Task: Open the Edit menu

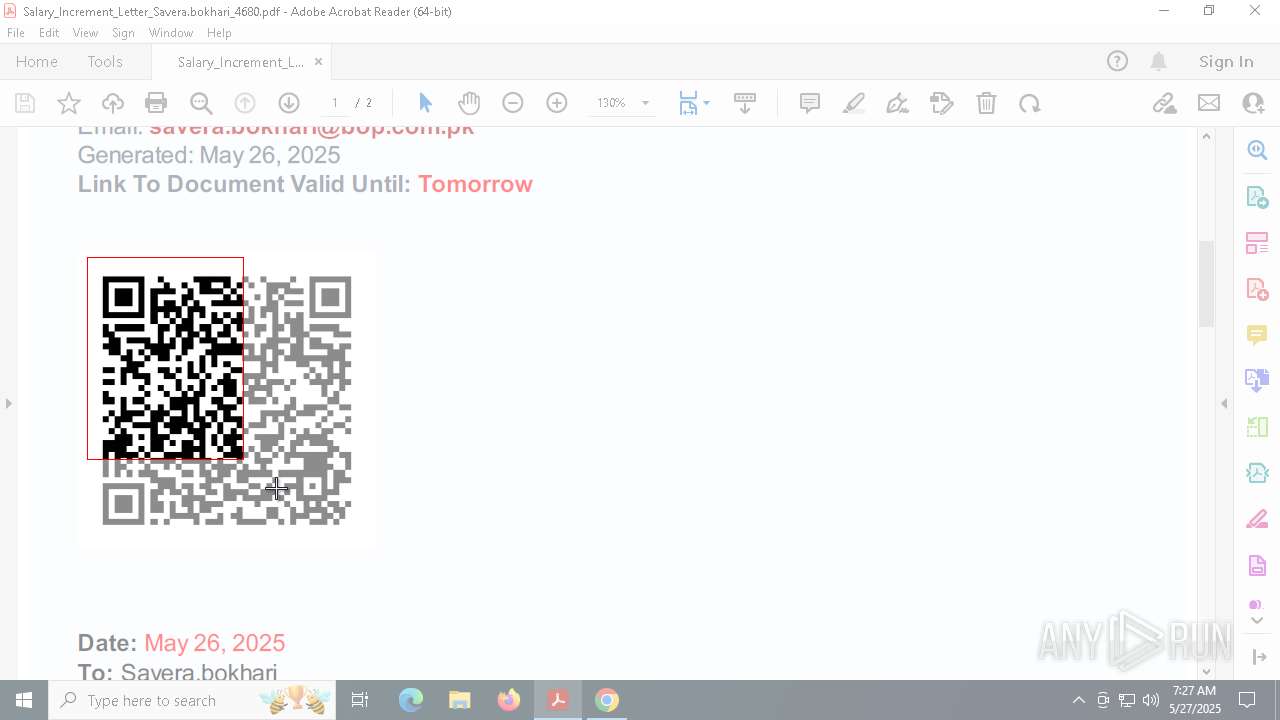Action: 49,33
